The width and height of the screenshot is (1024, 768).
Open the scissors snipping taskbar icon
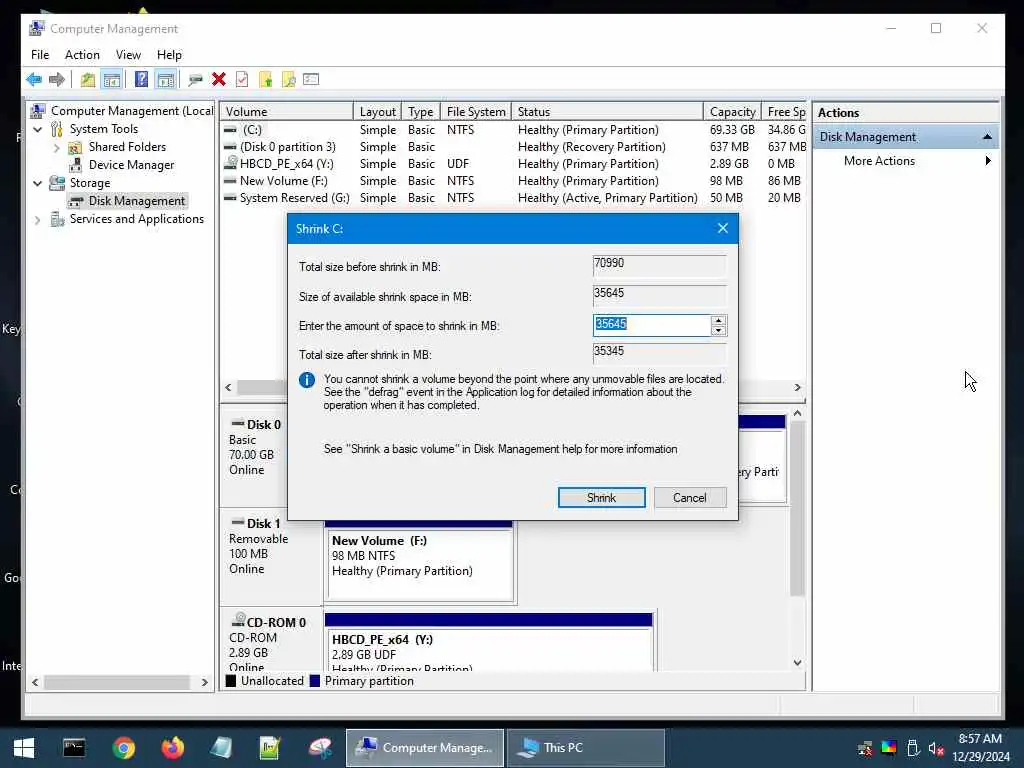[320, 748]
